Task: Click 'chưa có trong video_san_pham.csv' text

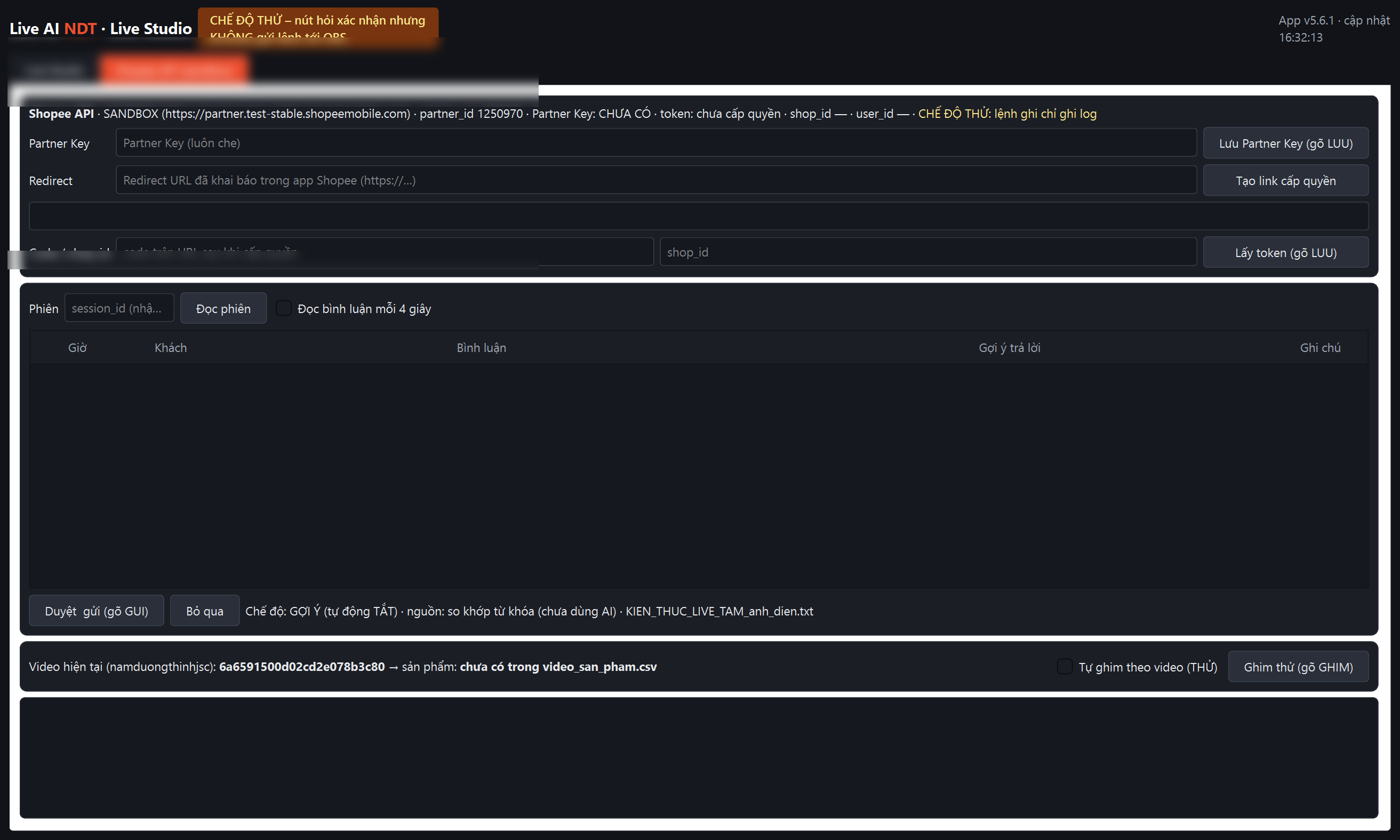Action: (558, 667)
